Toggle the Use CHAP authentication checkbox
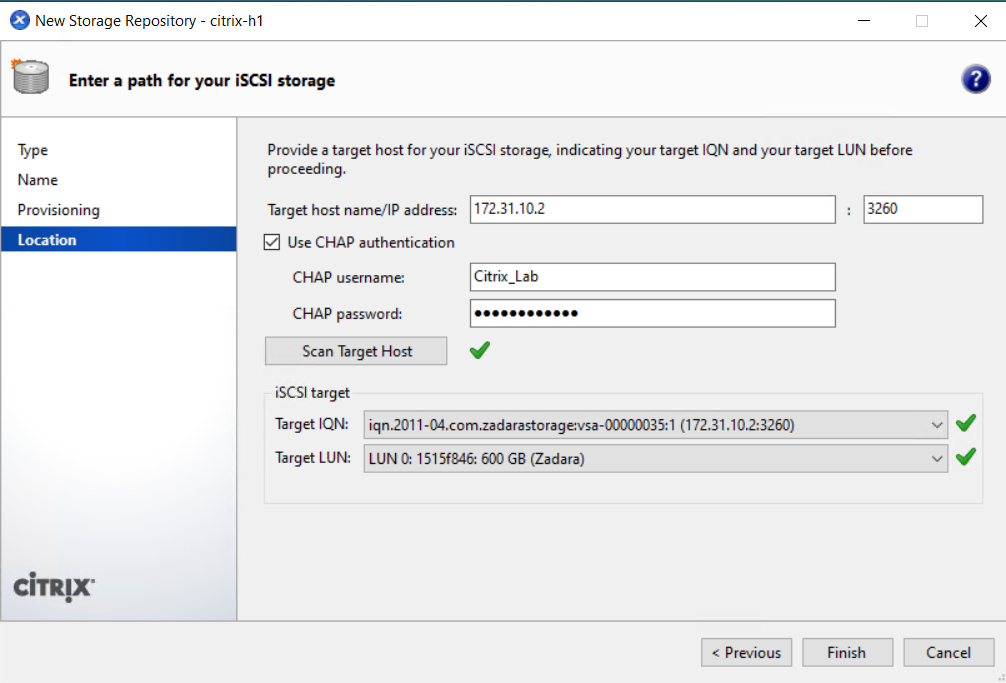 (272, 242)
